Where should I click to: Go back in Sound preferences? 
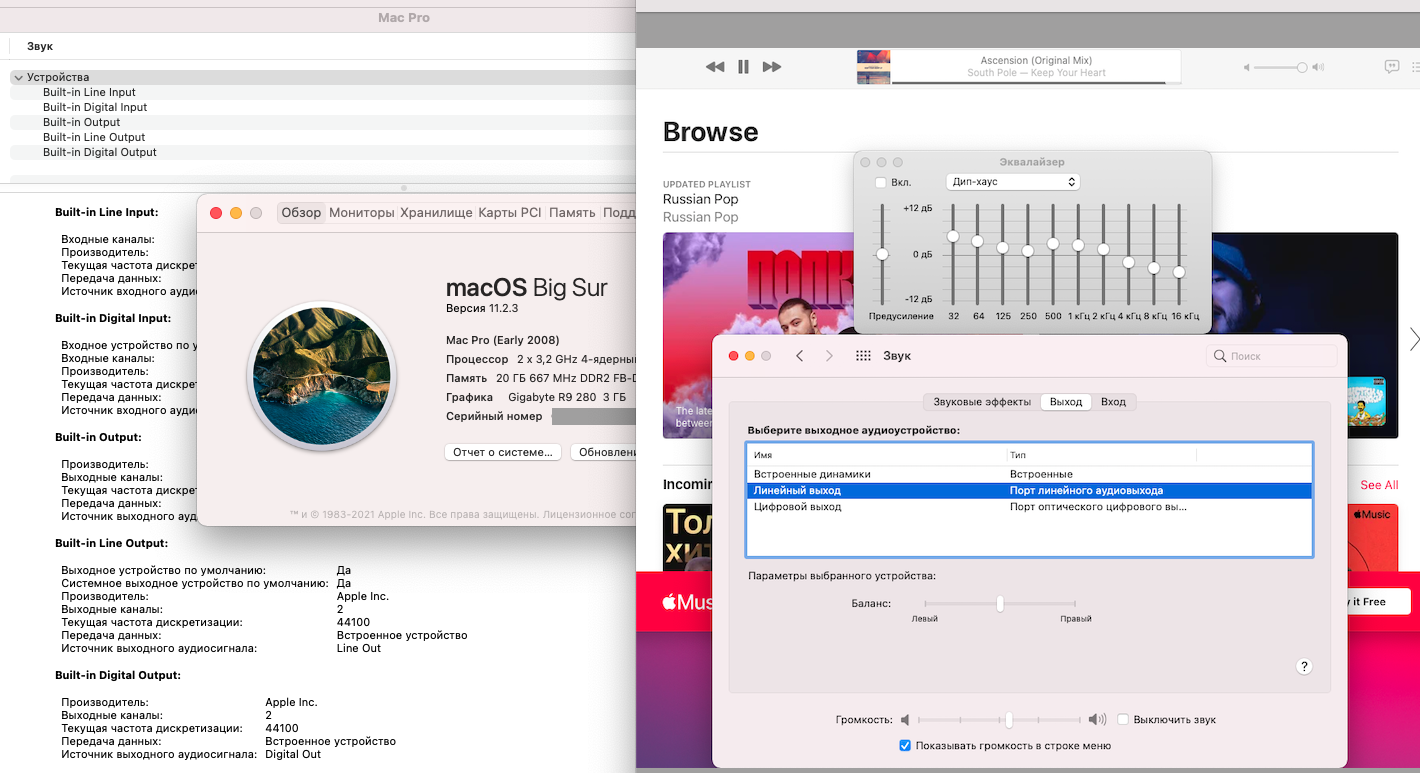(x=799, y=356)
